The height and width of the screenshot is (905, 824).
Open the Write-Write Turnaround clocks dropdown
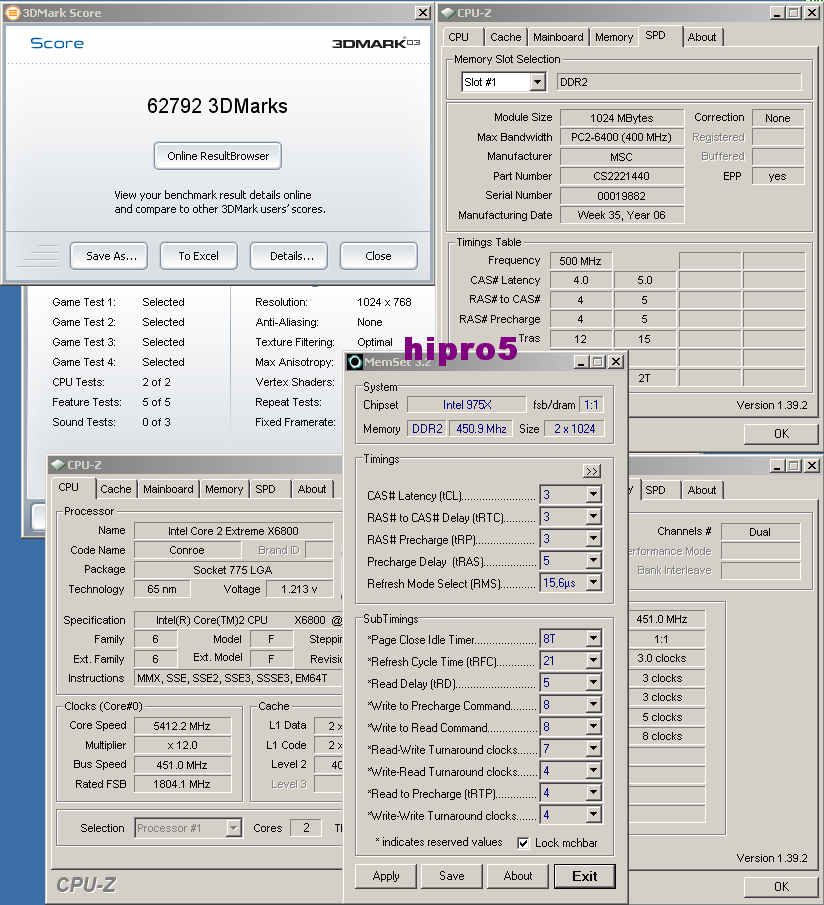pos(593,814)
